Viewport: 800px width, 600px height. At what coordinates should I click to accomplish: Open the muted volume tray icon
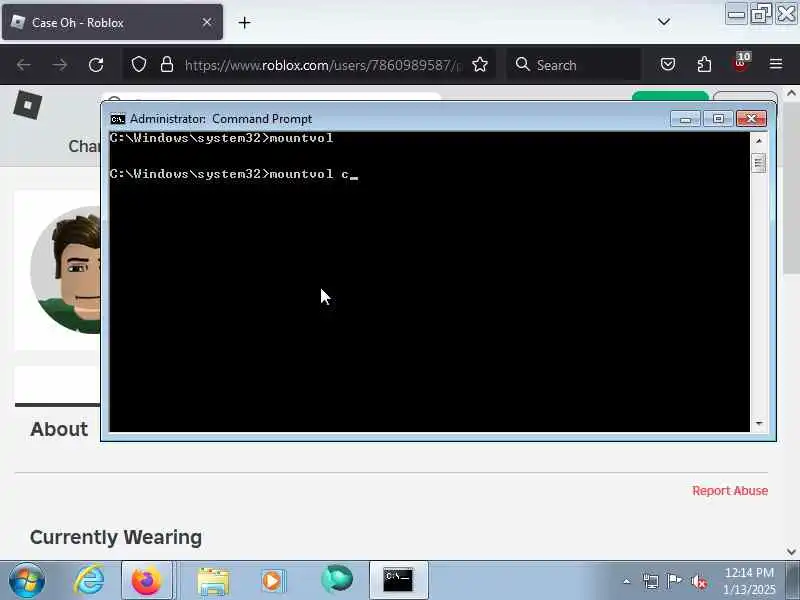point(698,581)
